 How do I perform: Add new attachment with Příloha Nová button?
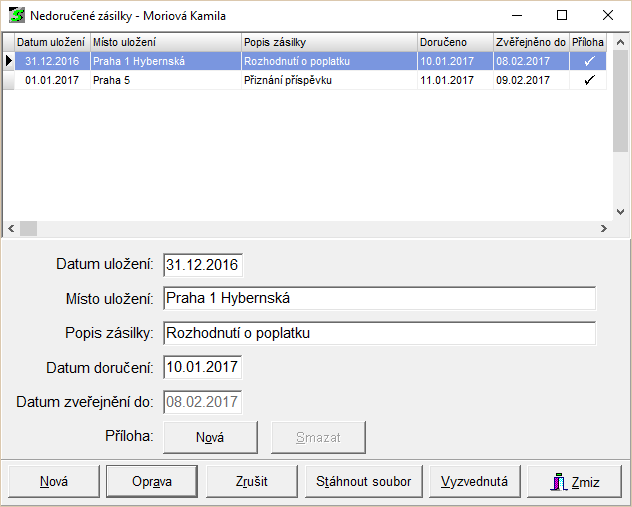coord(210,437)
